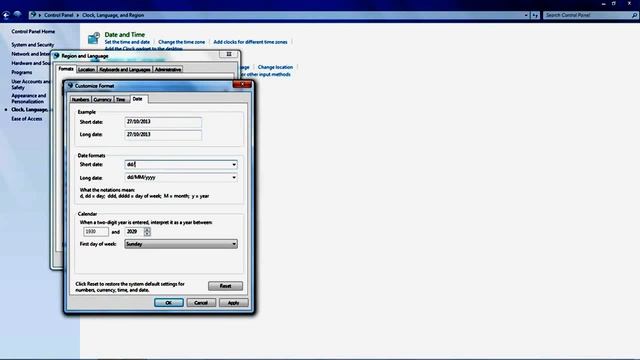Click the Control Panel address bar icon

33,15
